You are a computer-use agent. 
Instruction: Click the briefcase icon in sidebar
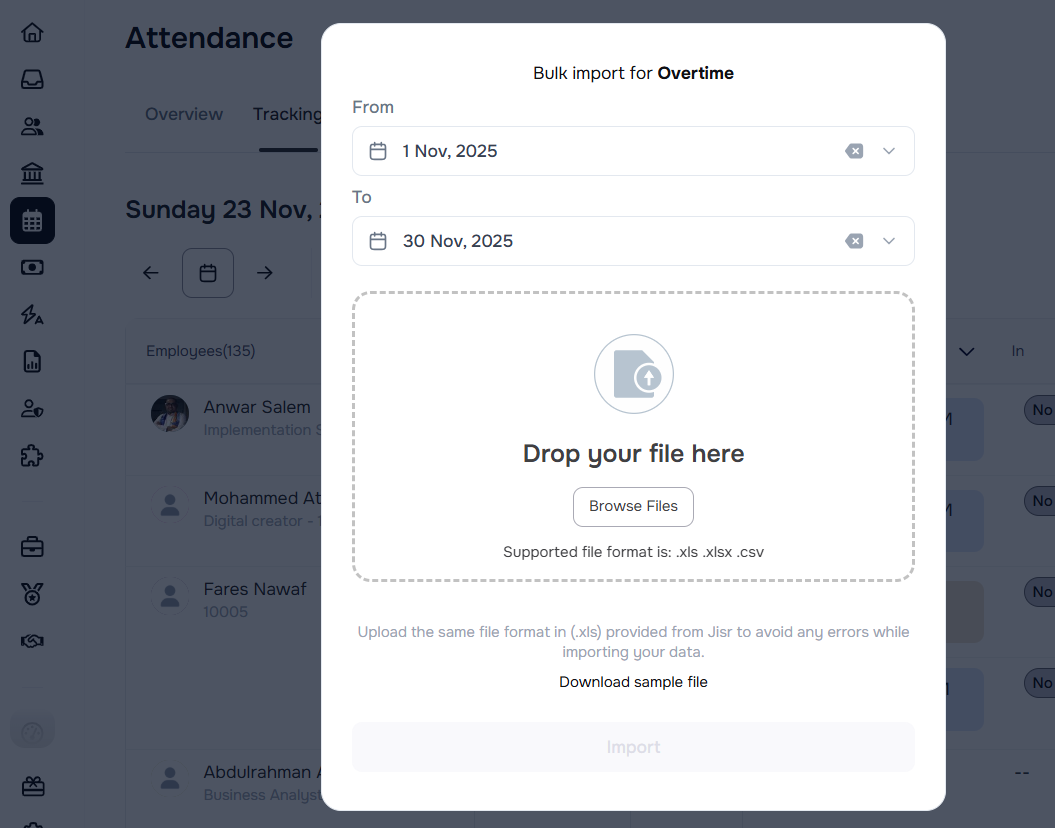(32, 547)
